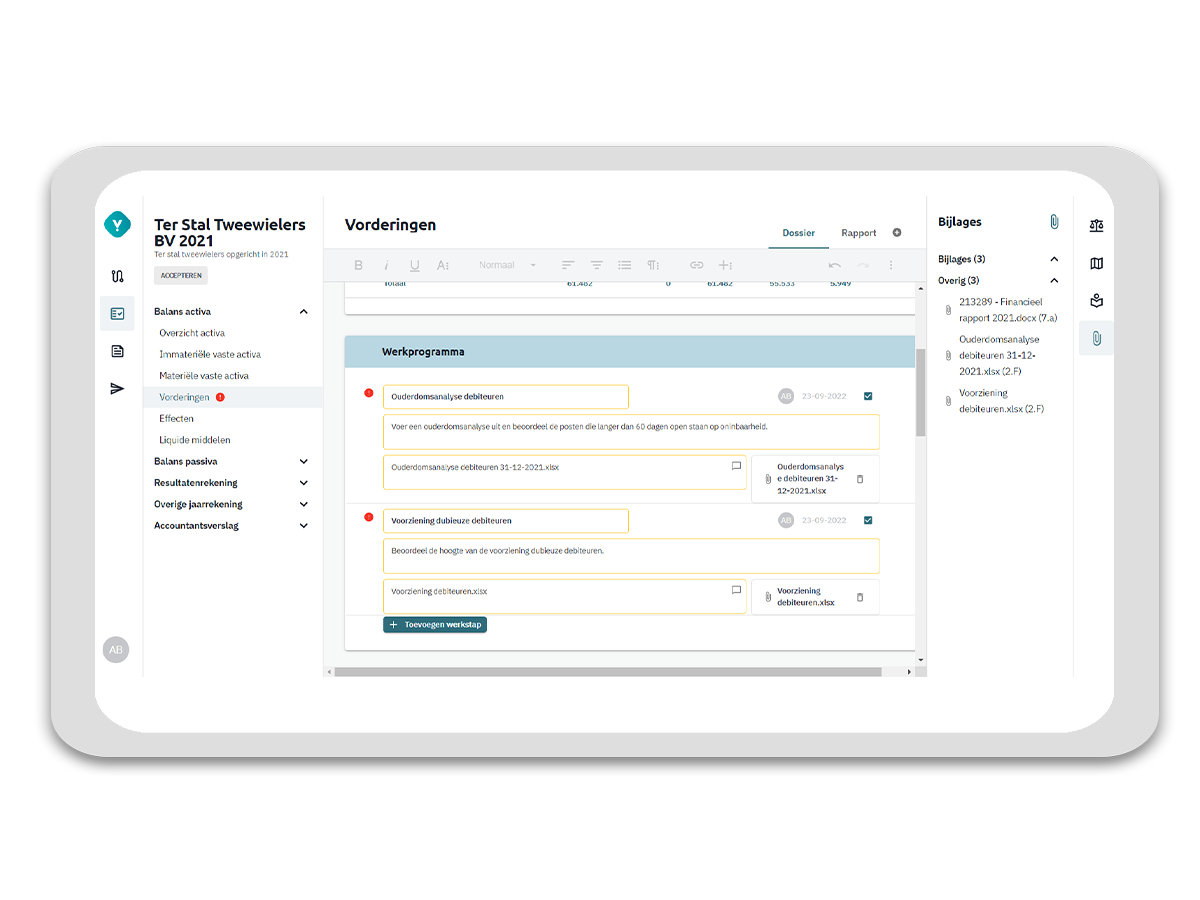Toggle checkbox of Ouderdomsanalyse debiteuren step
Viewport: 1200px width, 900px height.
(x=868, y=396)
